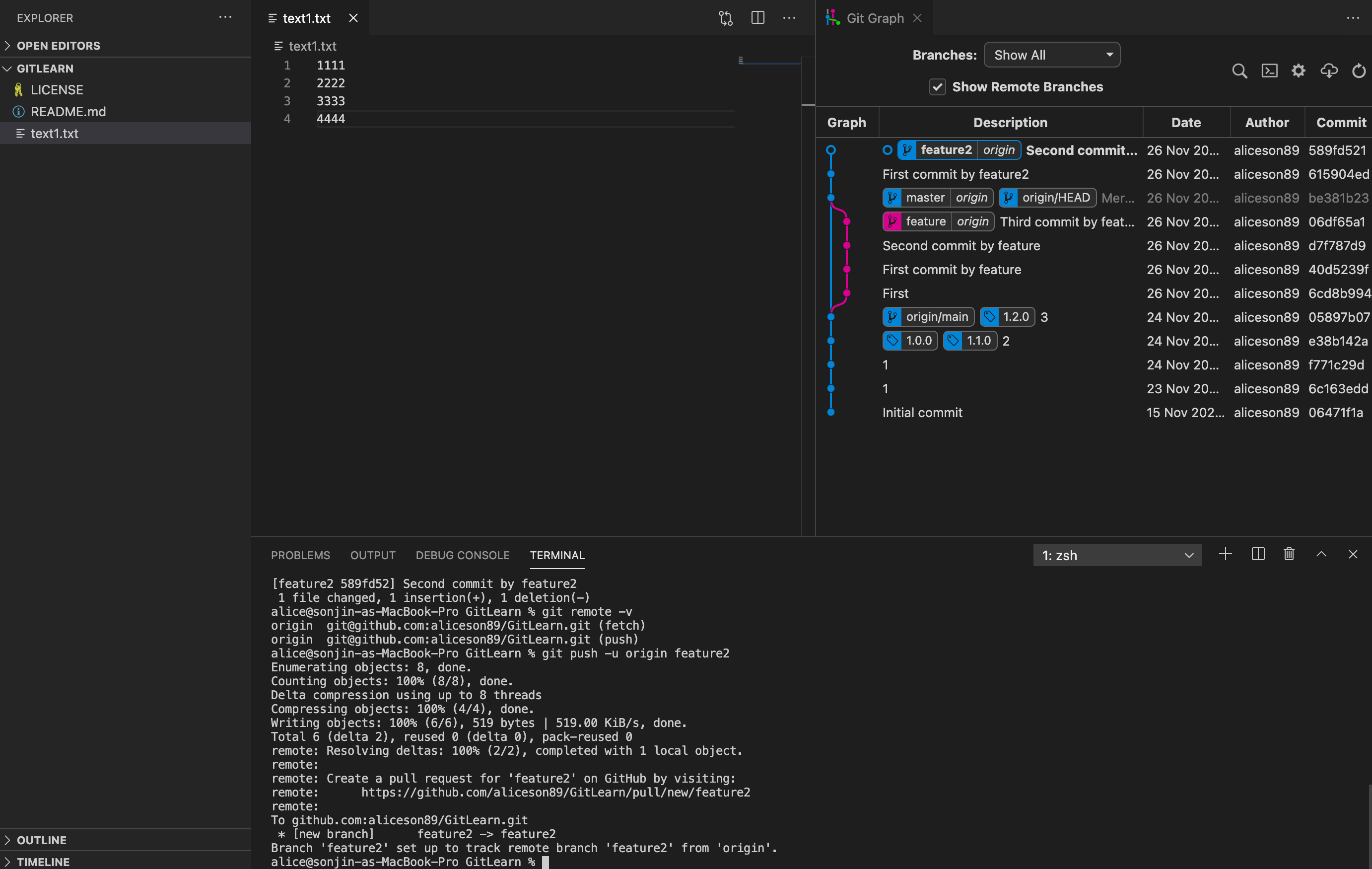Click the open changes compare icon
Screen dimensions: 1372x869
coord(725,18)
